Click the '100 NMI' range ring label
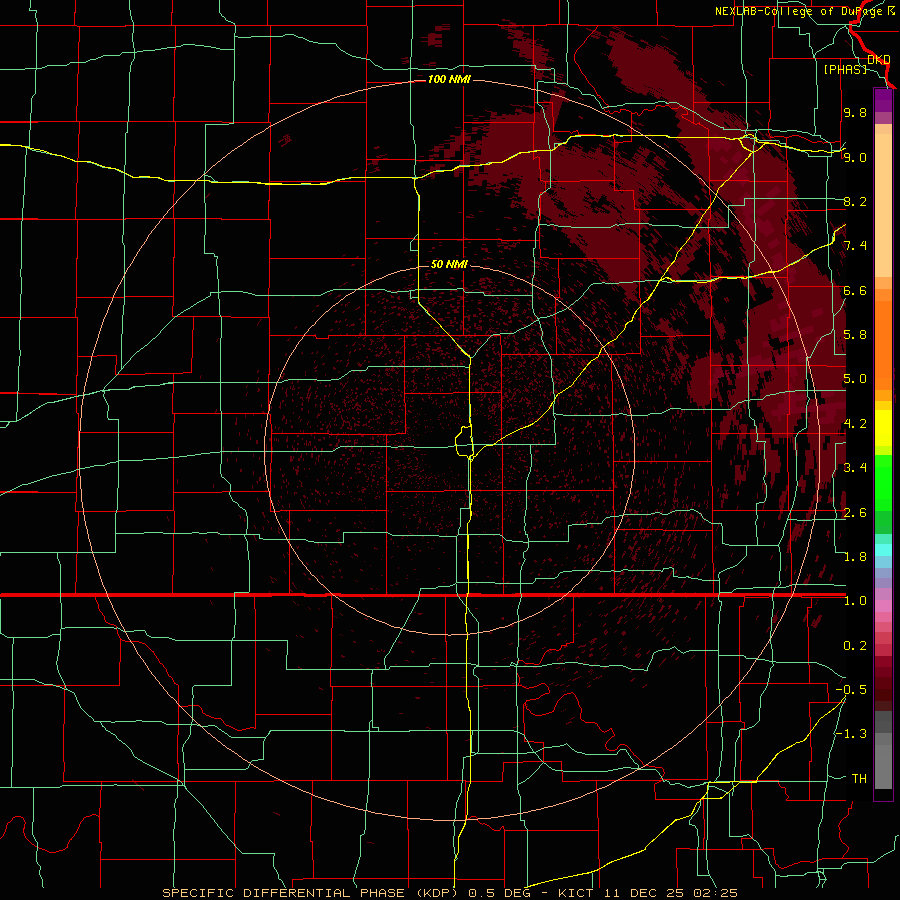 pyautogui.click(x=449, y=79)
